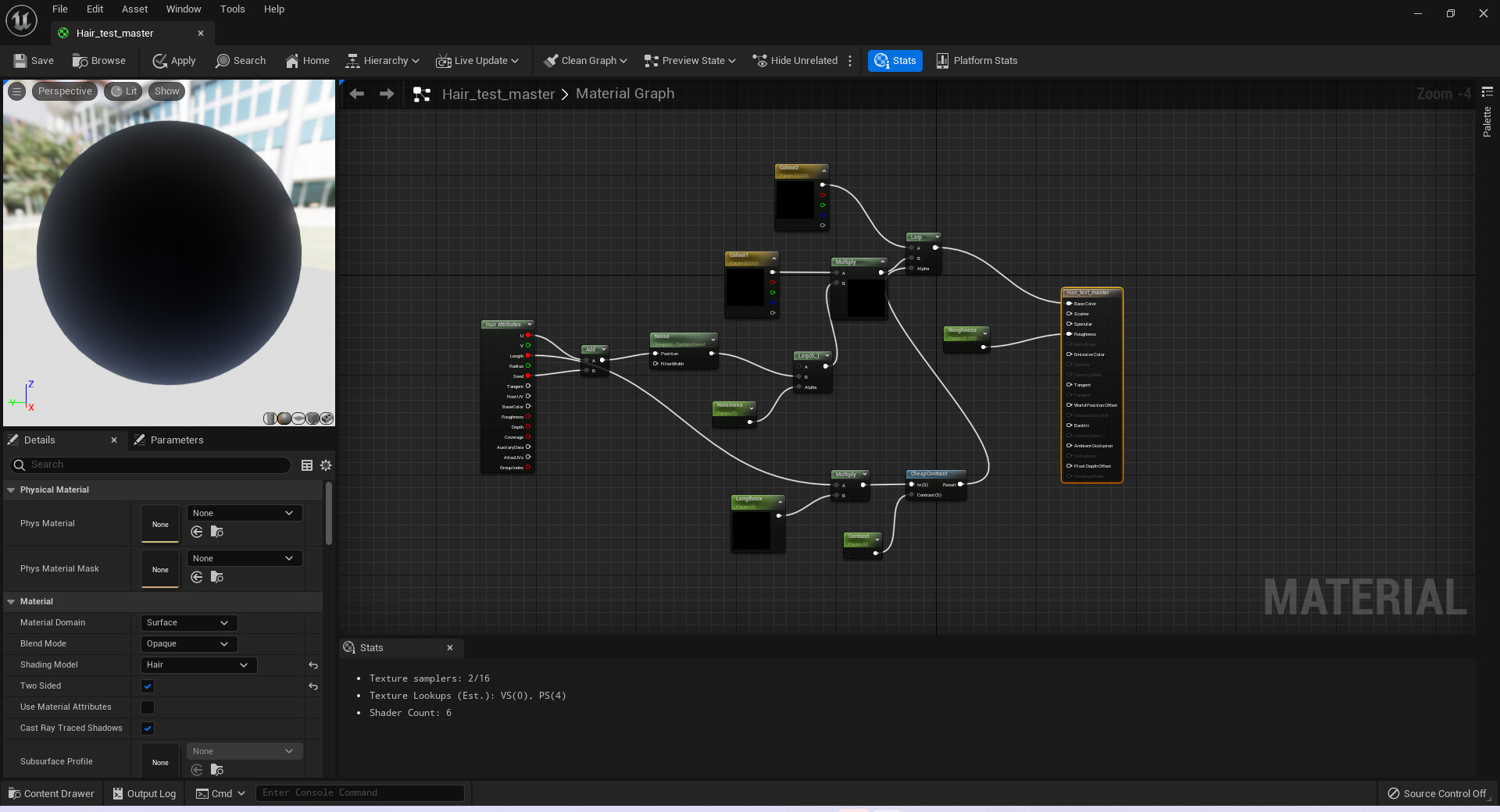Select the cube preview mesh icon

[313, 418]
